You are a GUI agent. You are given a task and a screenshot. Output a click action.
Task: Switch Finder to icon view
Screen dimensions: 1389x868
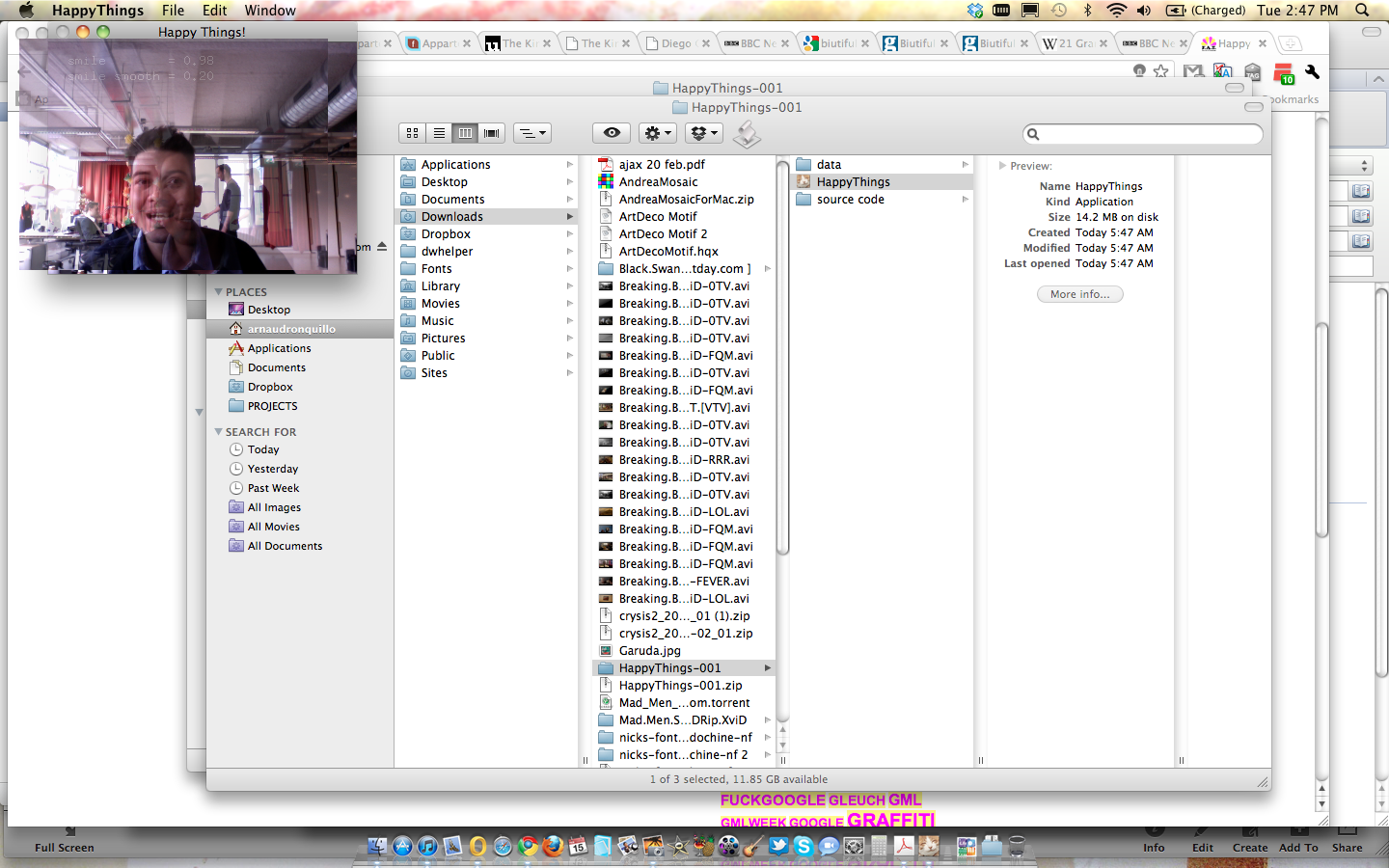(413, 133)
